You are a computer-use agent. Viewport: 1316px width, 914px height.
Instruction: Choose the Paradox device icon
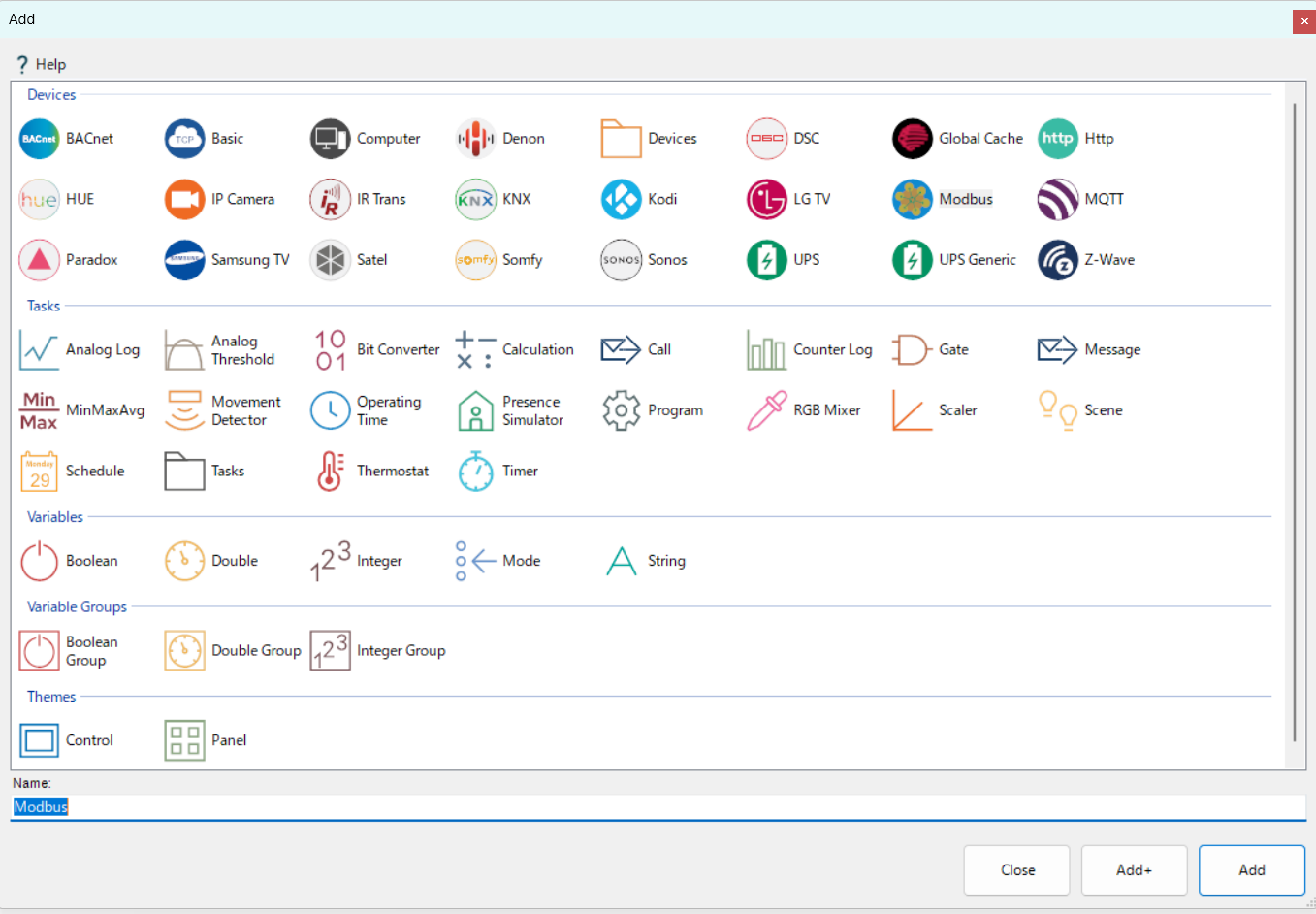pos(40,260)
